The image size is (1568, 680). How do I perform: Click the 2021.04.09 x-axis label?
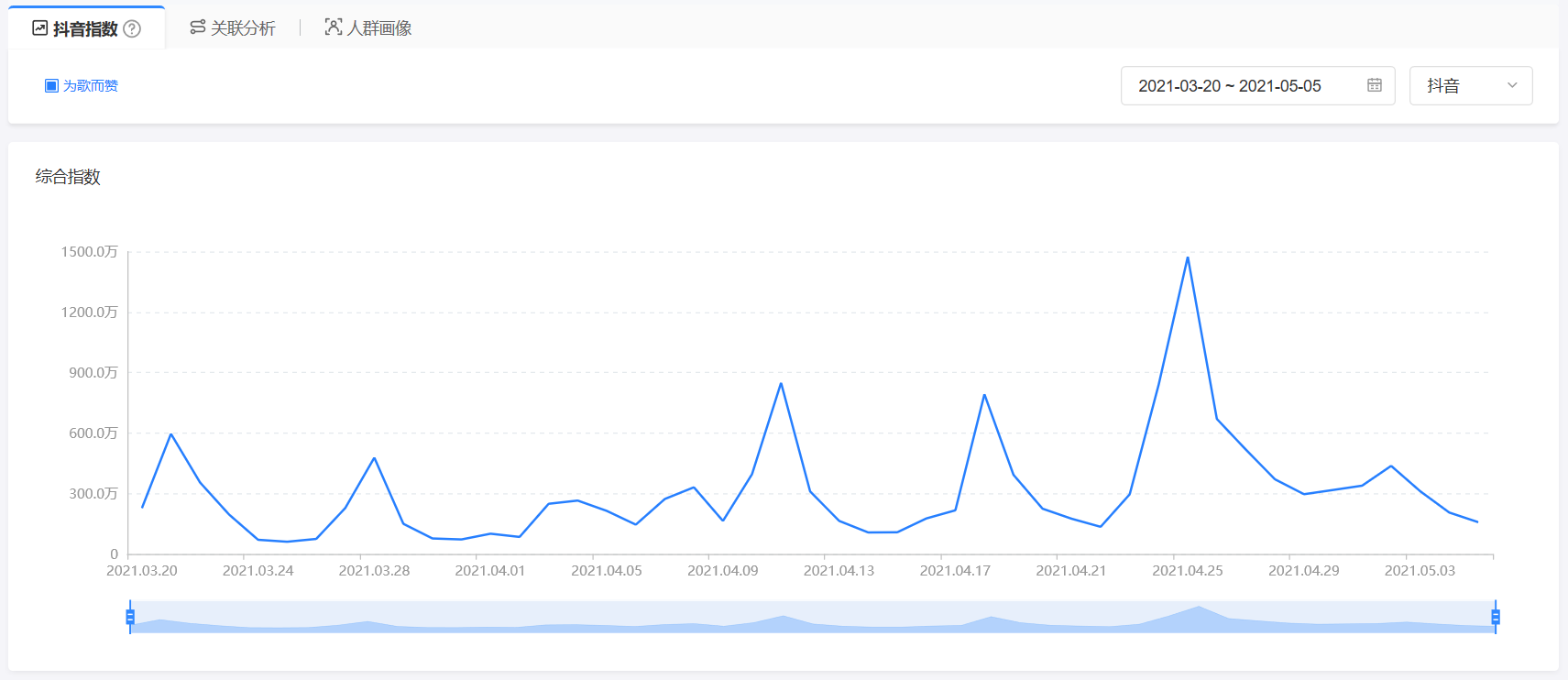(x=723, y=570)
